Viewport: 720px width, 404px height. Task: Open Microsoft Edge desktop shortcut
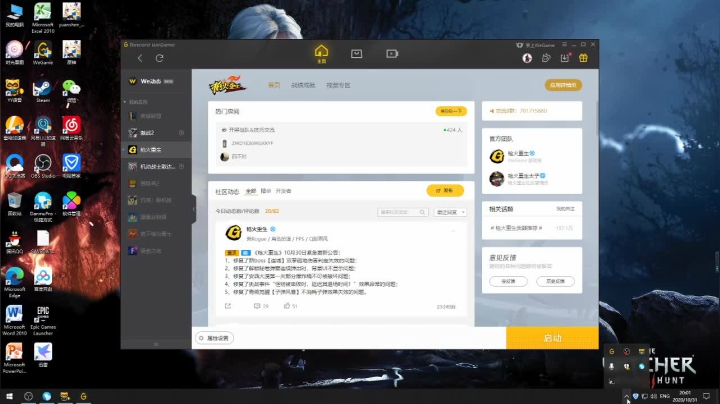point(14,282)
